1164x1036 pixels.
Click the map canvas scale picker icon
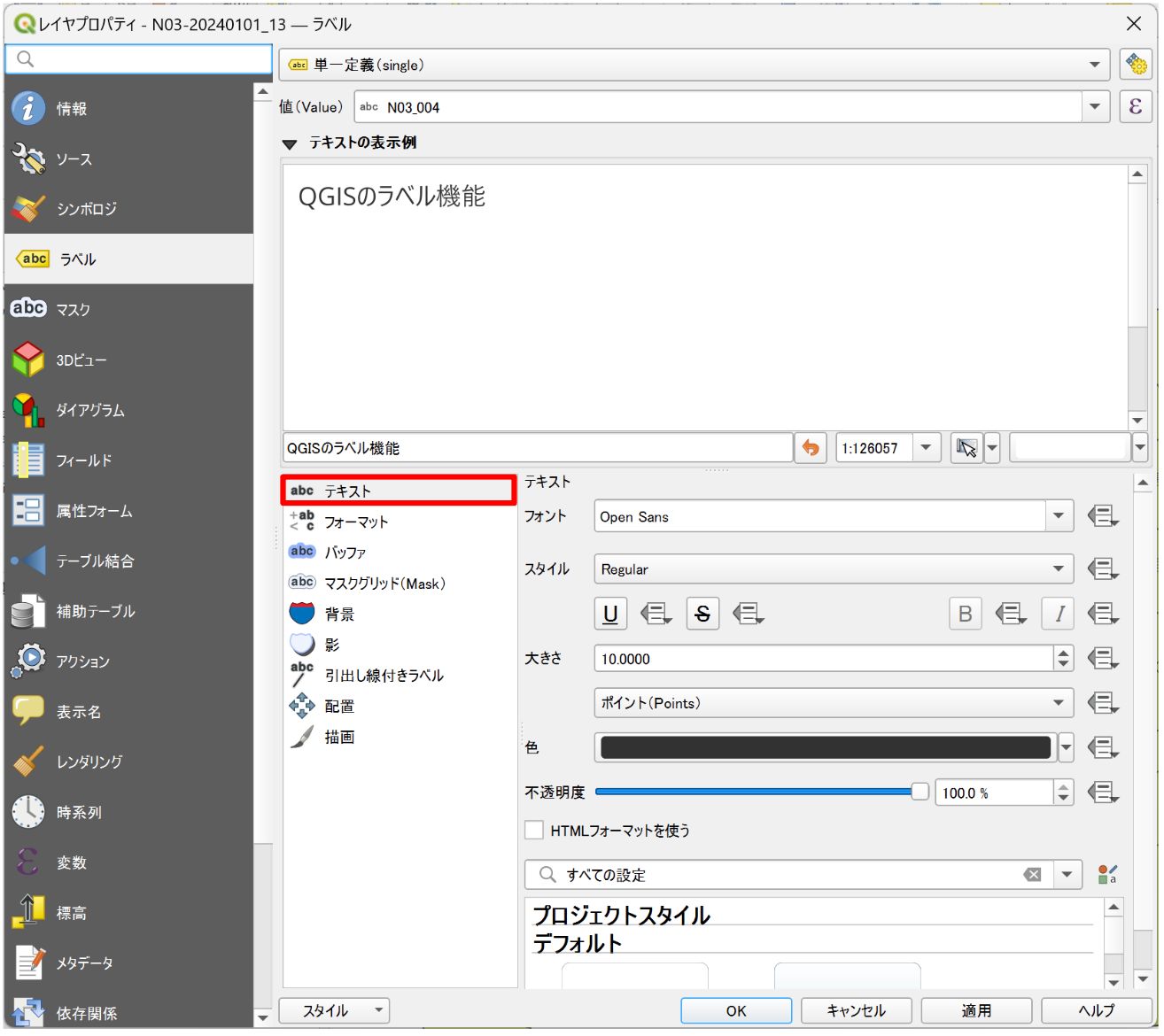pyautogui.click(x=966, y=448)
